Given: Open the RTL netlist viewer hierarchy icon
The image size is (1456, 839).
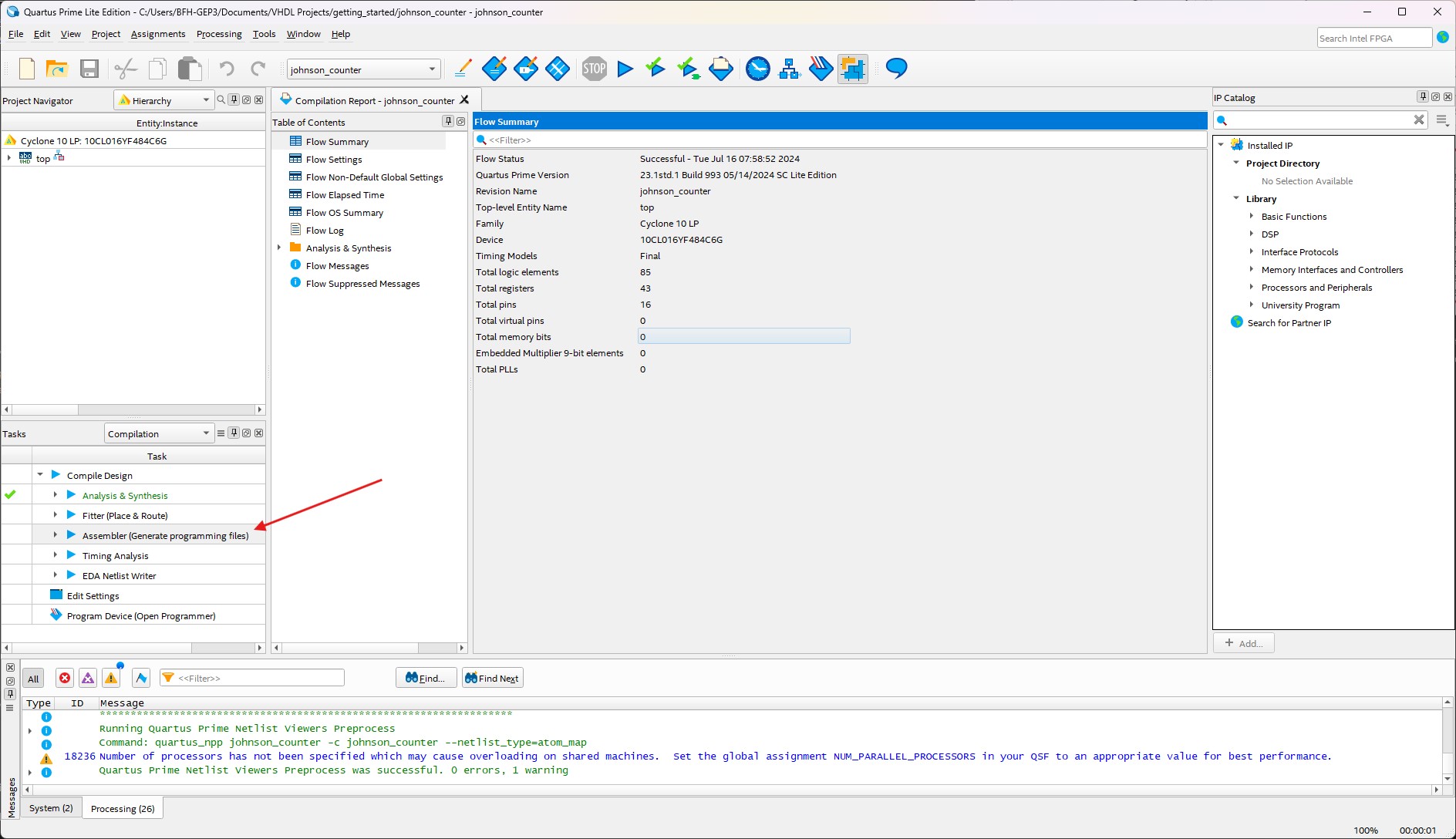Looking at the screenshot, I should point(790,69).
